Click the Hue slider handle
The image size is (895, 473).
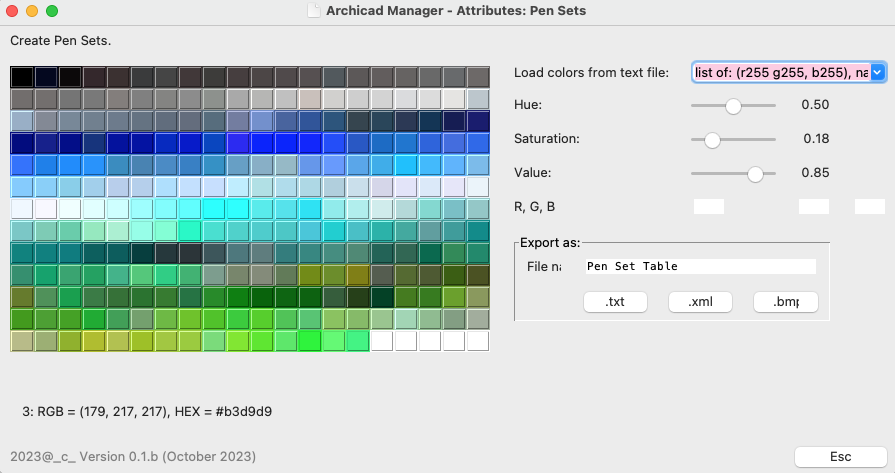pyautogui.click(x=733, y=106)
